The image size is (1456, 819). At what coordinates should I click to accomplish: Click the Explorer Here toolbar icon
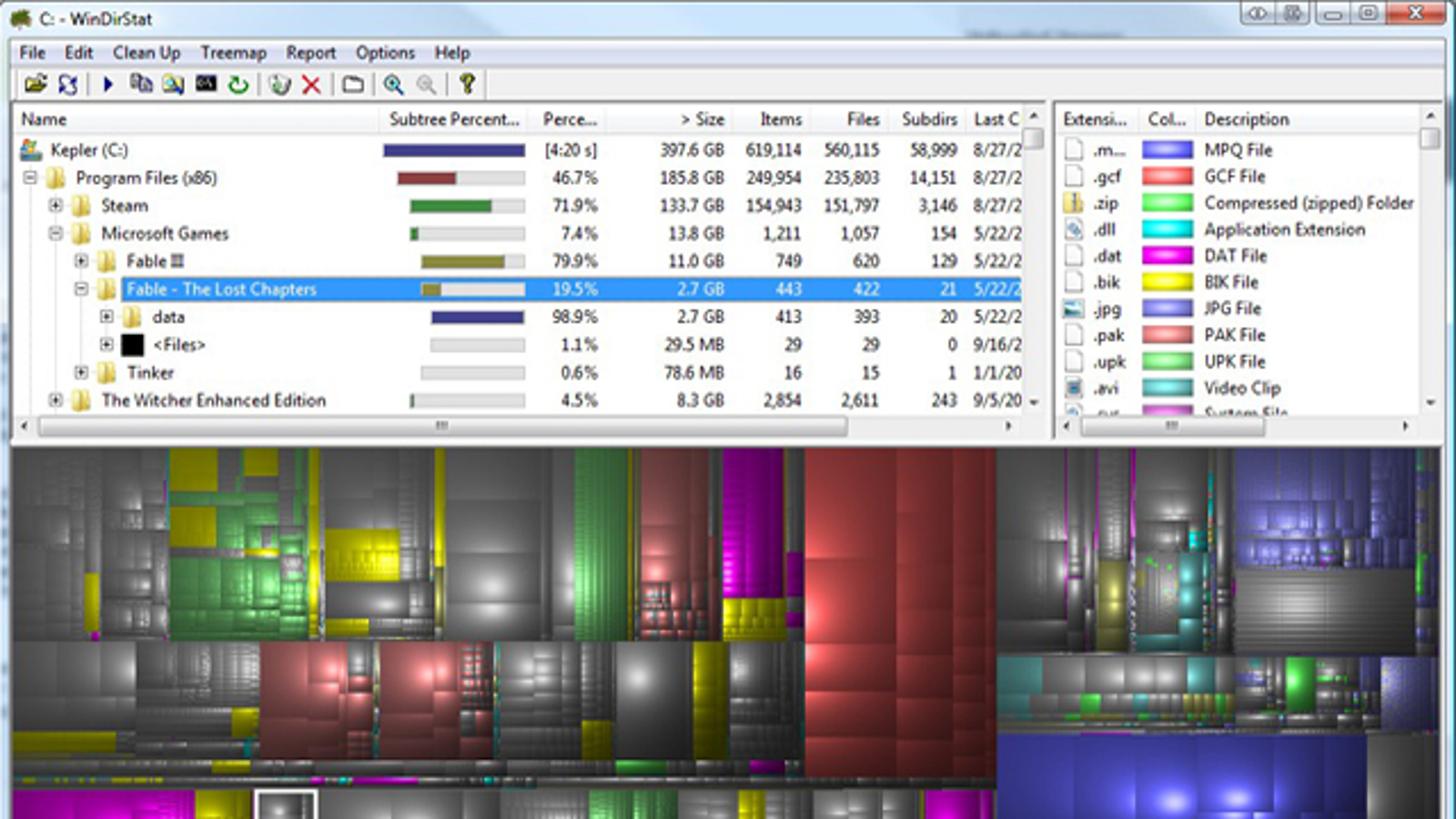tap(173, 85)
